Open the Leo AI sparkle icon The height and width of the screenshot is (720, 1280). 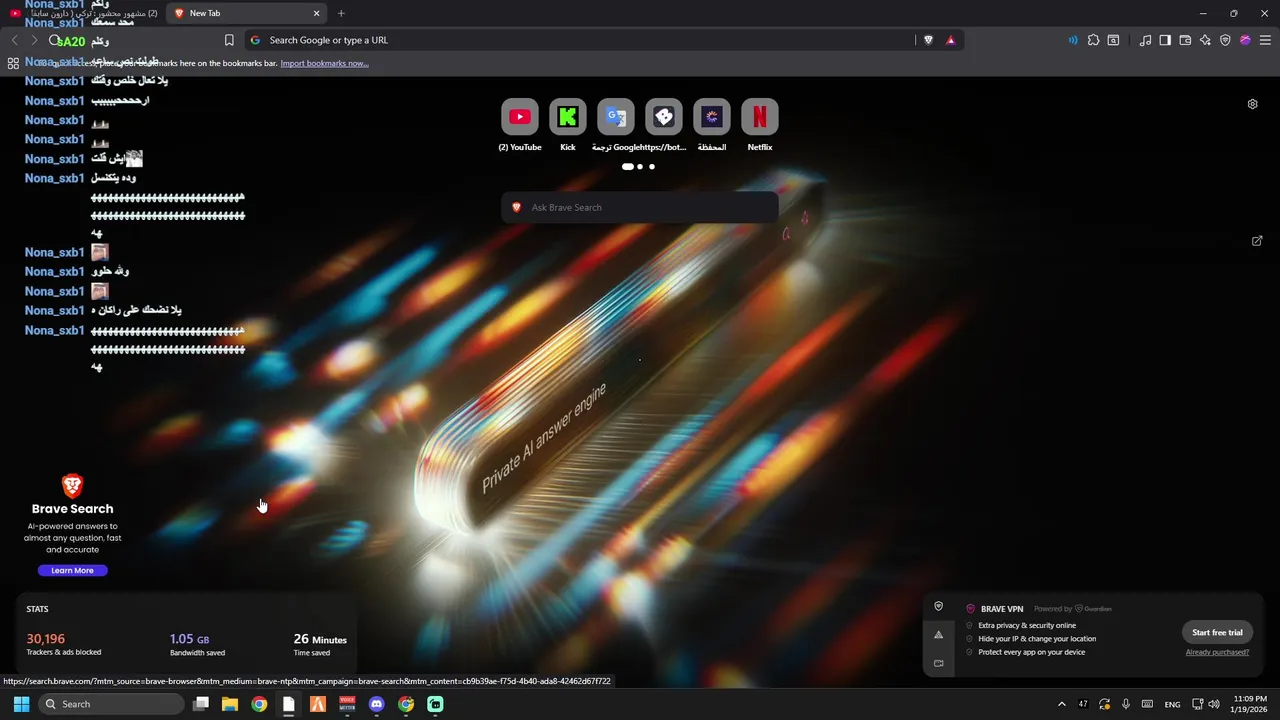coord(1205,40)
